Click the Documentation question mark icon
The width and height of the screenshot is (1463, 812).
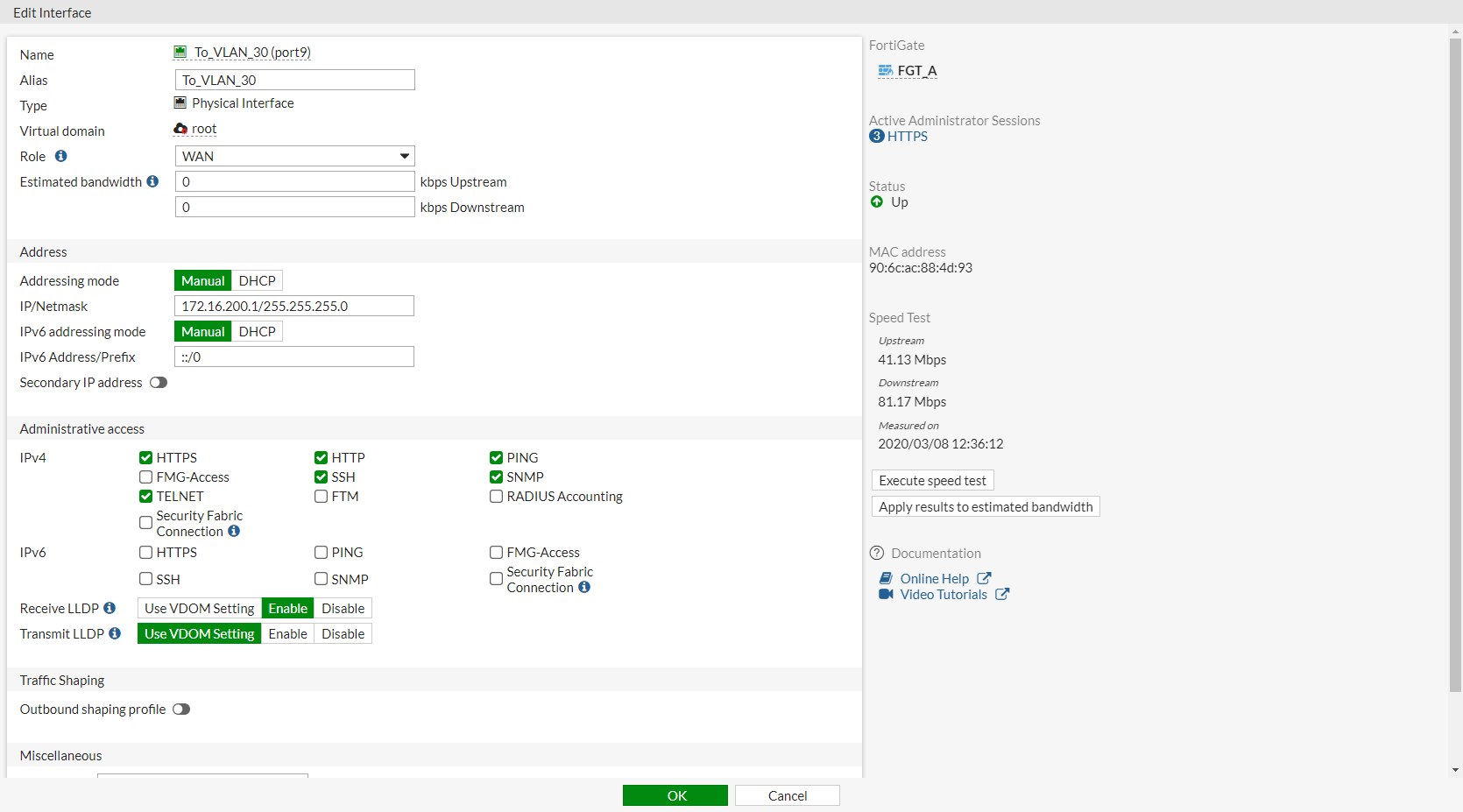pos(876,553)
